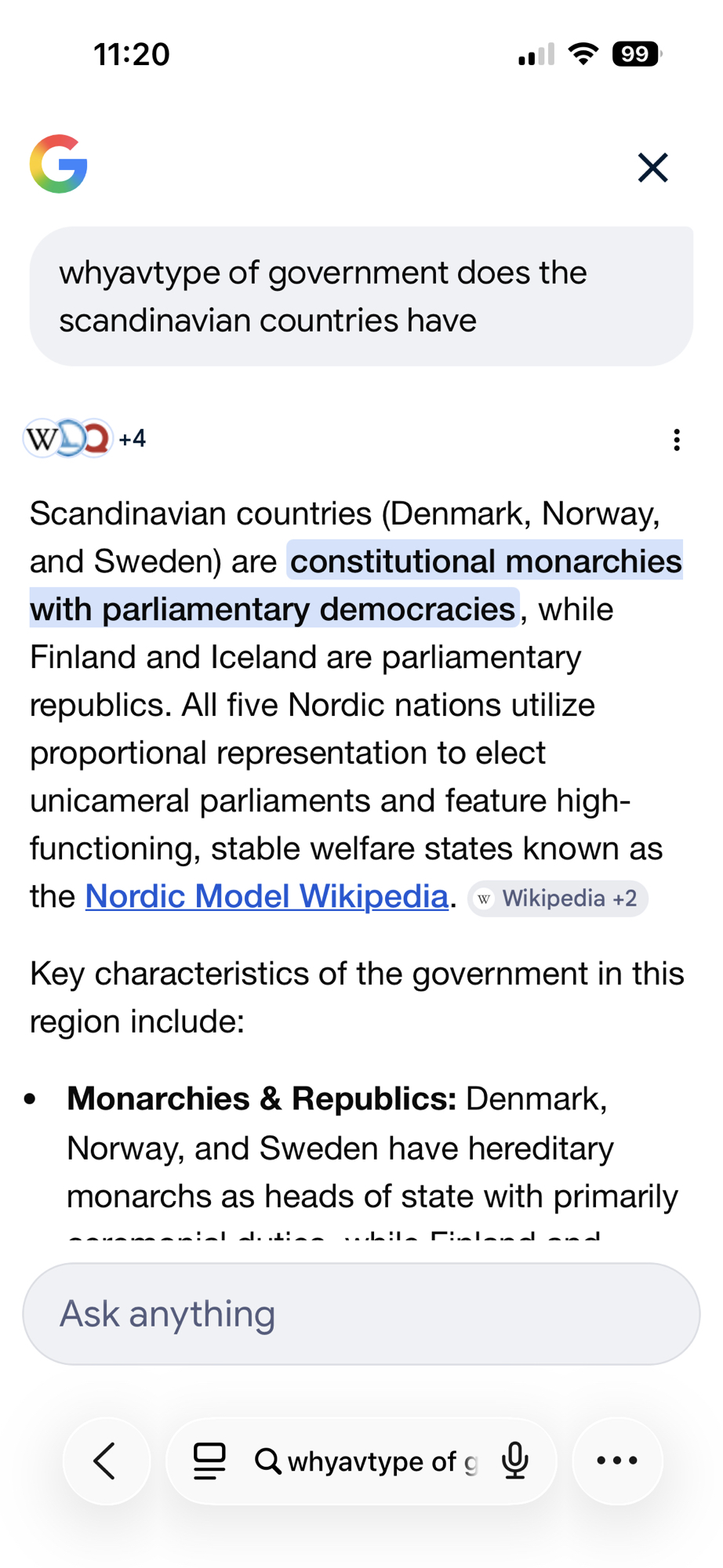This screenshot has width=723, height=1568.
Task: Close the AI answer panel
Action: (x=652, y=167)
